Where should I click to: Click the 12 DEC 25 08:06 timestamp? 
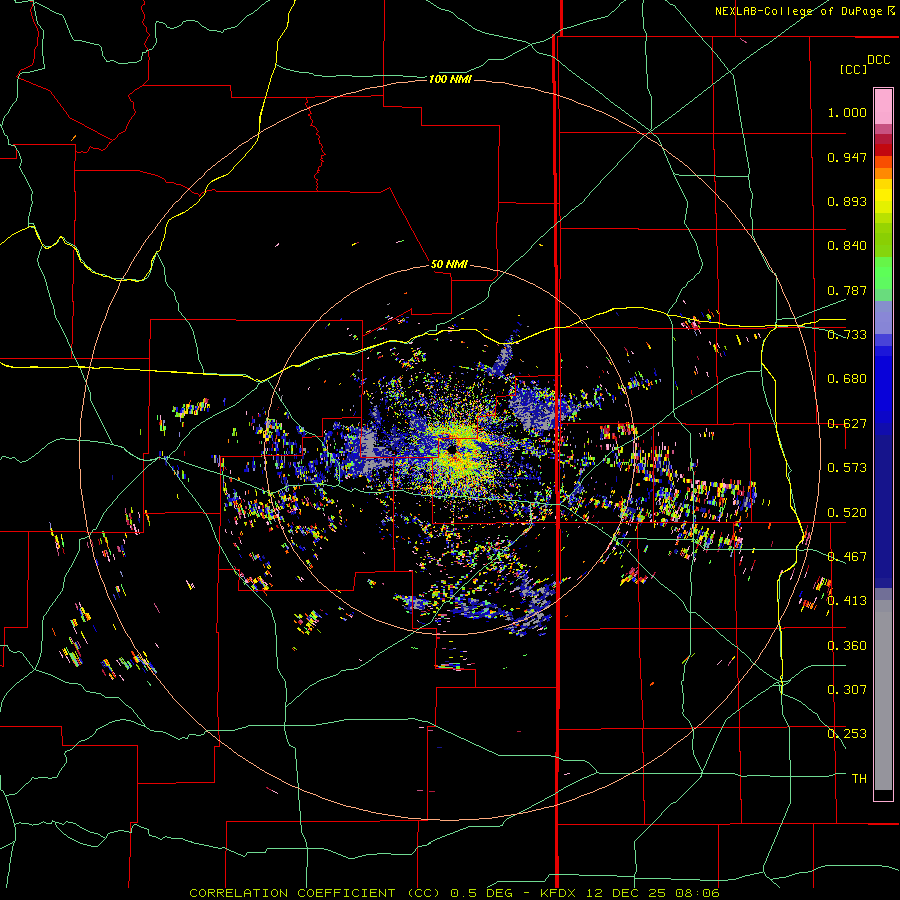pyautogui.click(x=654, y=893)
